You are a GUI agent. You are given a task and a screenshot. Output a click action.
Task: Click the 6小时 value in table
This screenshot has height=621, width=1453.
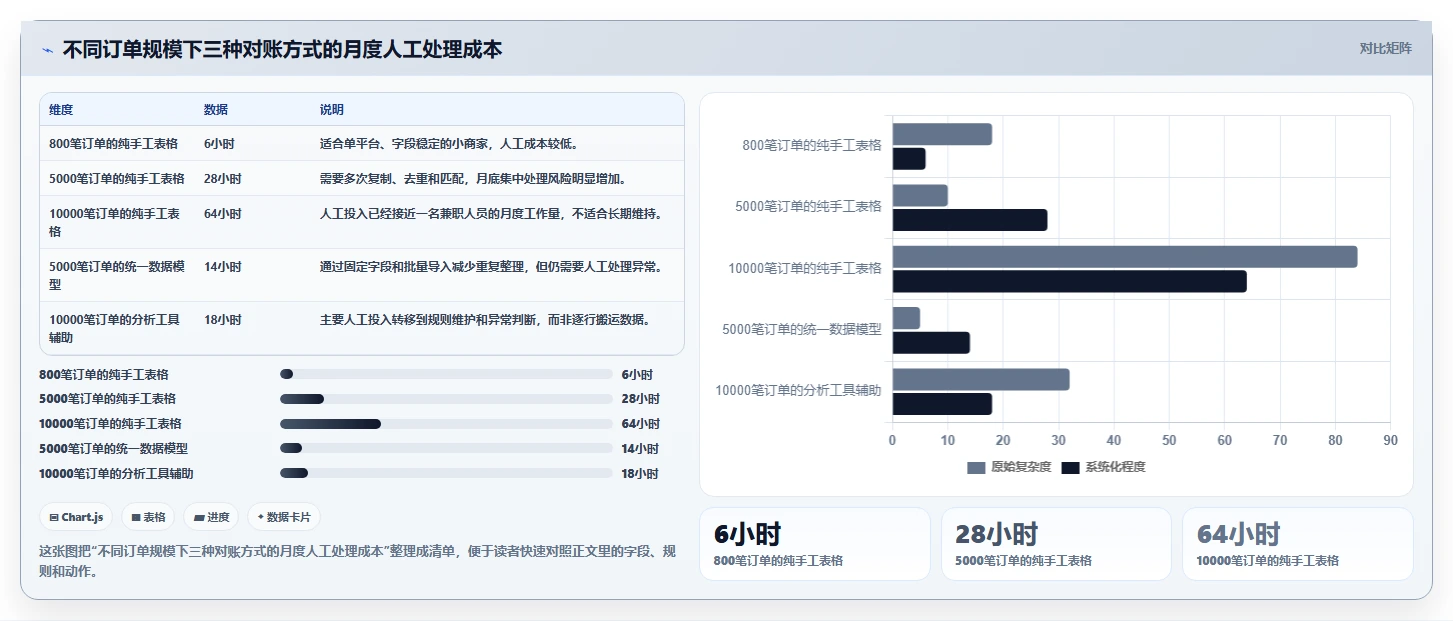(219, 144)
